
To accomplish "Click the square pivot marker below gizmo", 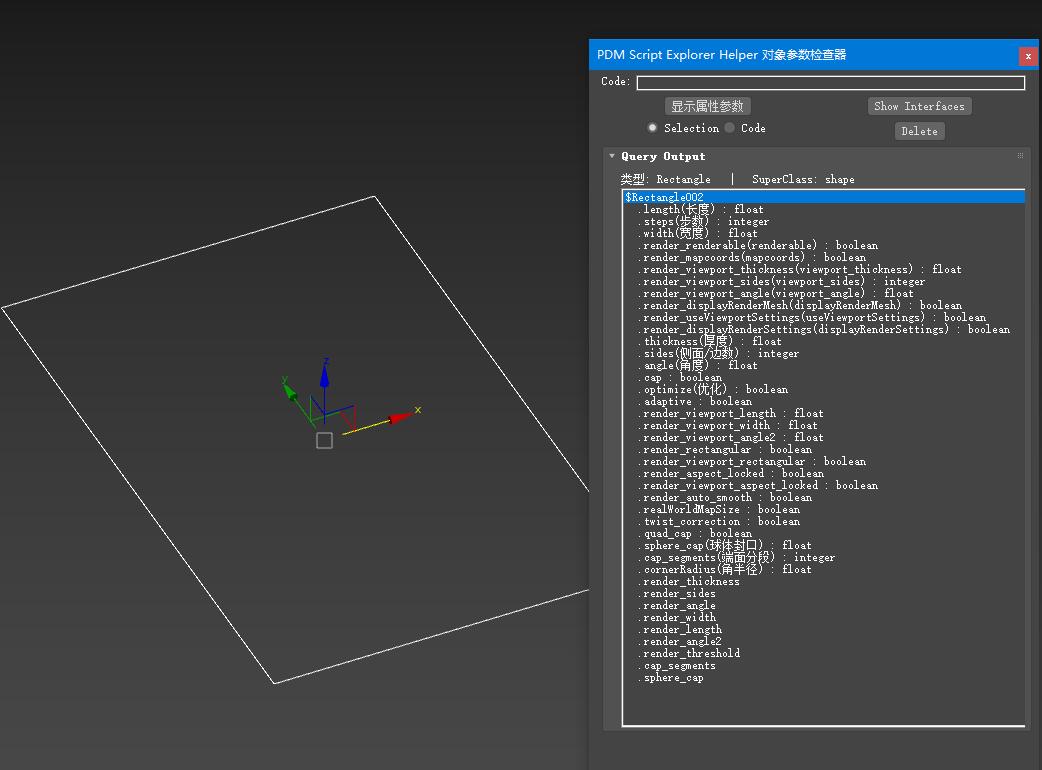I will (x=324, y=440).
